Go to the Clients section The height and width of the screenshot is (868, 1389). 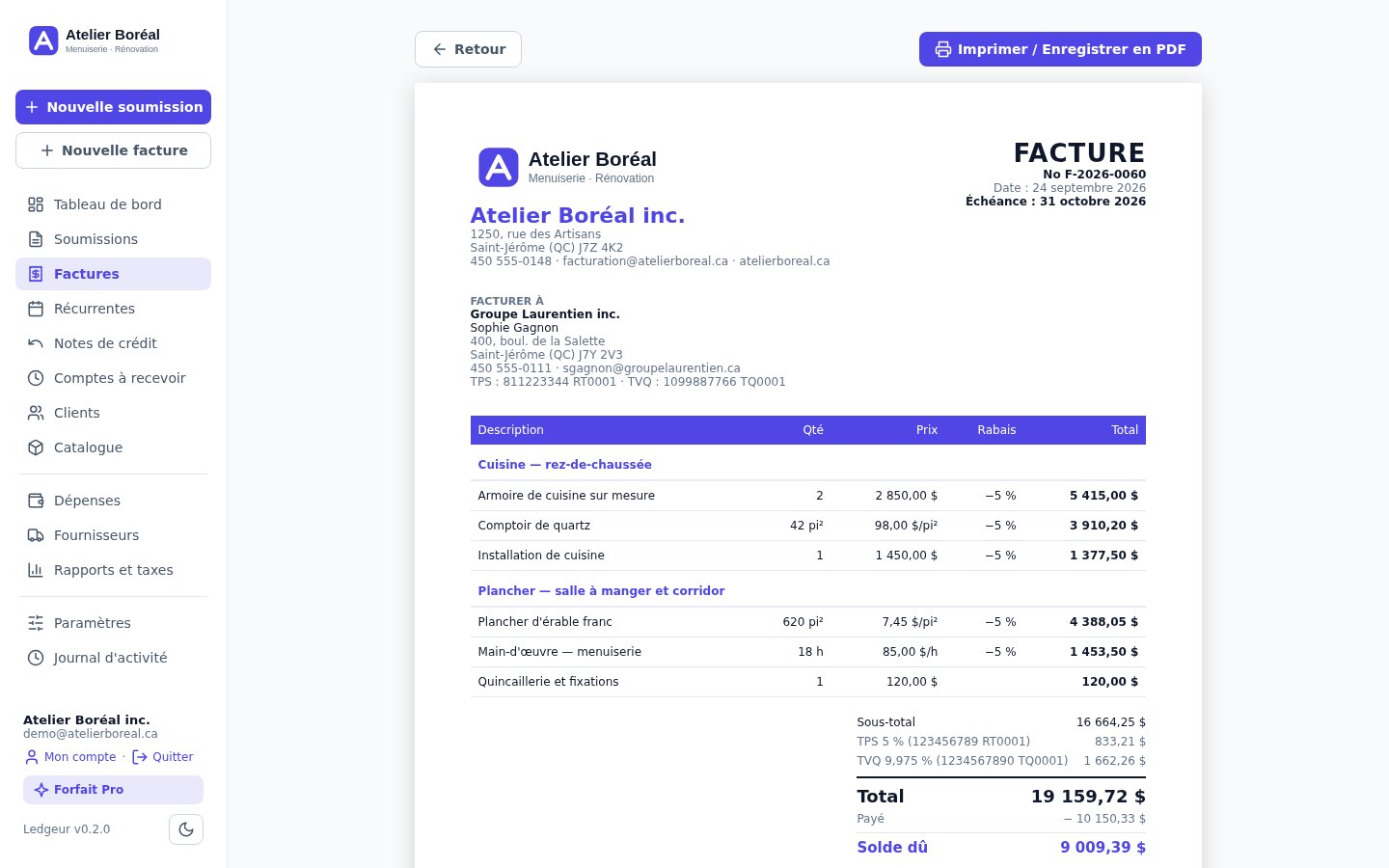pos(113,413)
